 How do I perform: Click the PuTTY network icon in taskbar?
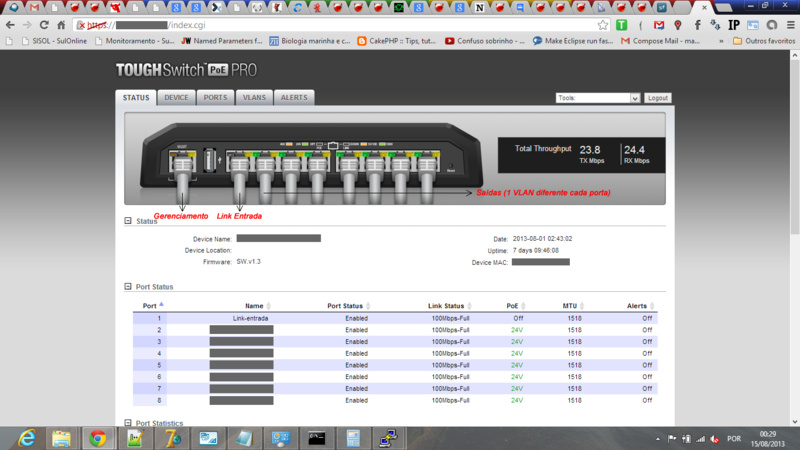[389, 438]
